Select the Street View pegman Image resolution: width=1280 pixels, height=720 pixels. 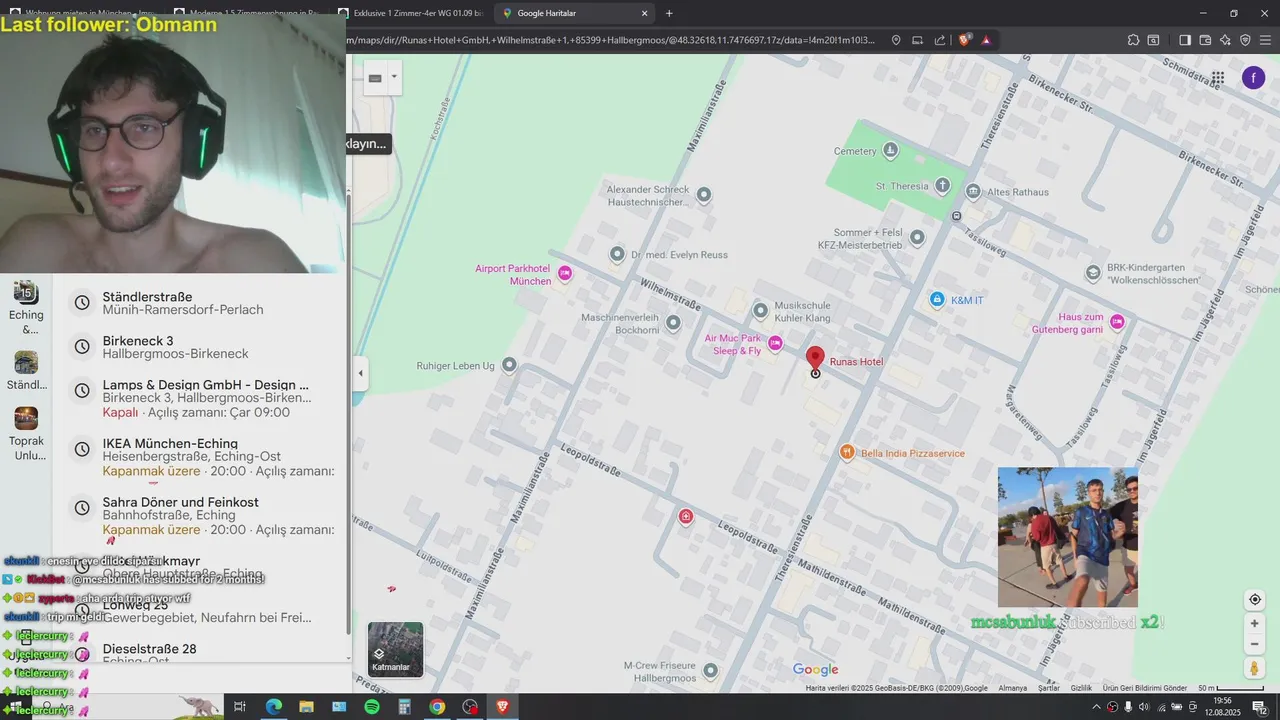coord(1254,668)
